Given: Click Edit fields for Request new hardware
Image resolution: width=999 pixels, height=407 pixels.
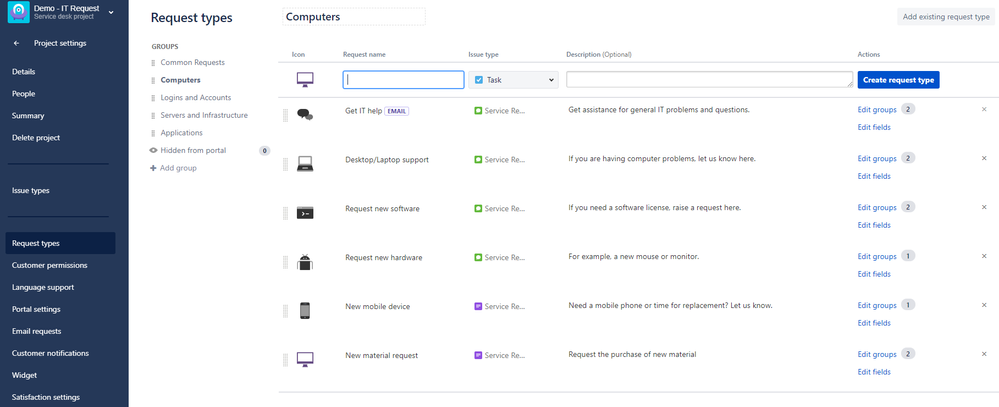Looking at the screenshot, I should coord(873,274).
